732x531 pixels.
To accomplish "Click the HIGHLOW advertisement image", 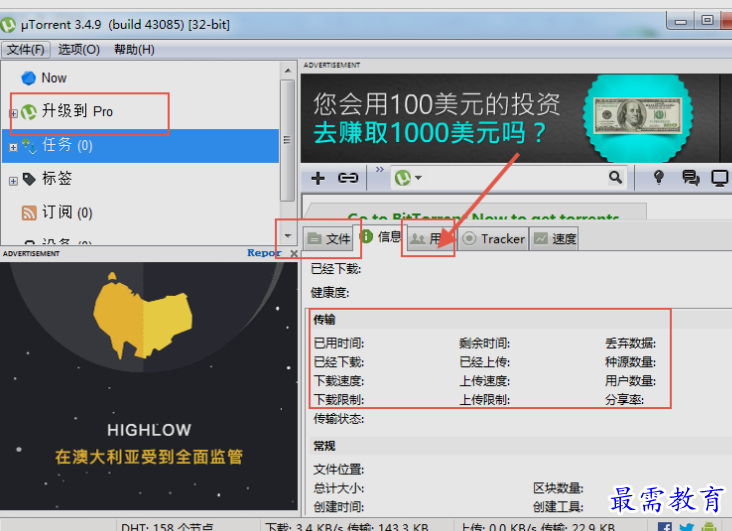I will (x=149, y=386).
